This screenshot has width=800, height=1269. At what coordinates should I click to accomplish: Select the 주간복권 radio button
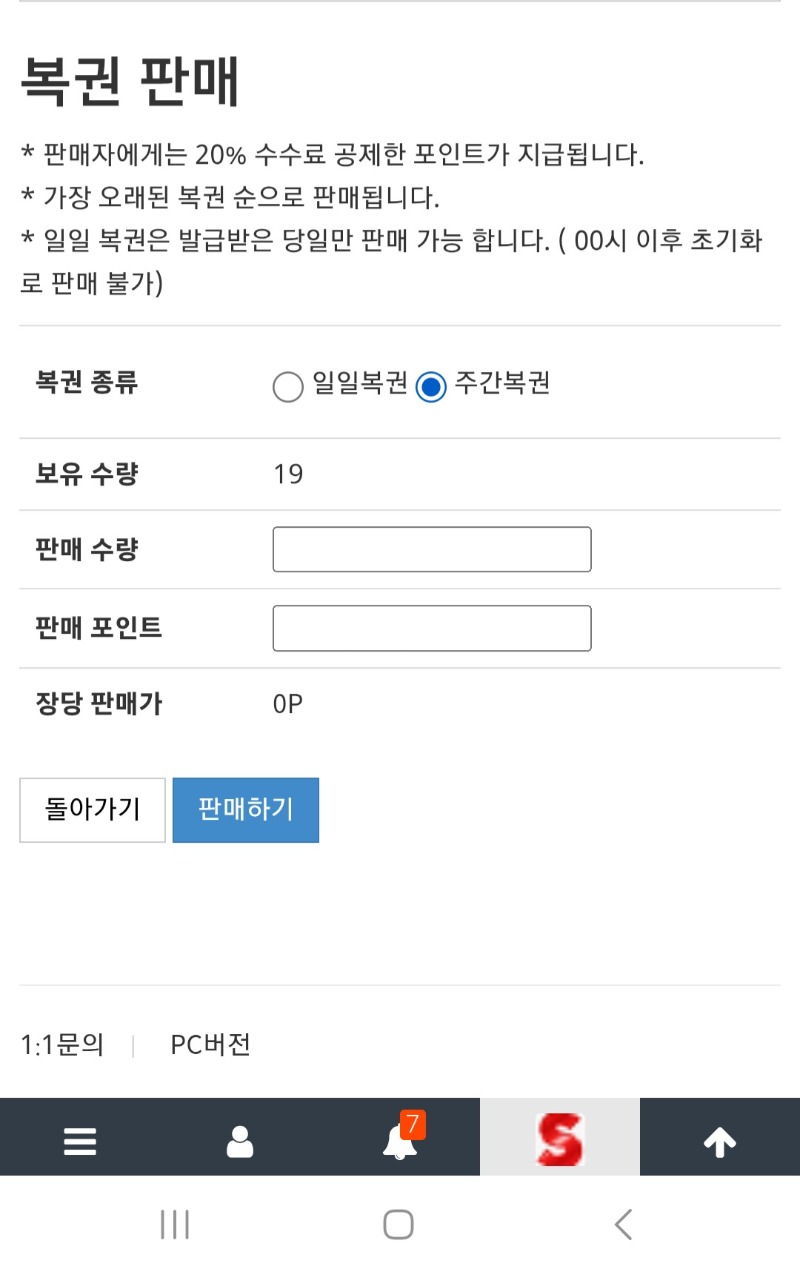pos(430,387)
